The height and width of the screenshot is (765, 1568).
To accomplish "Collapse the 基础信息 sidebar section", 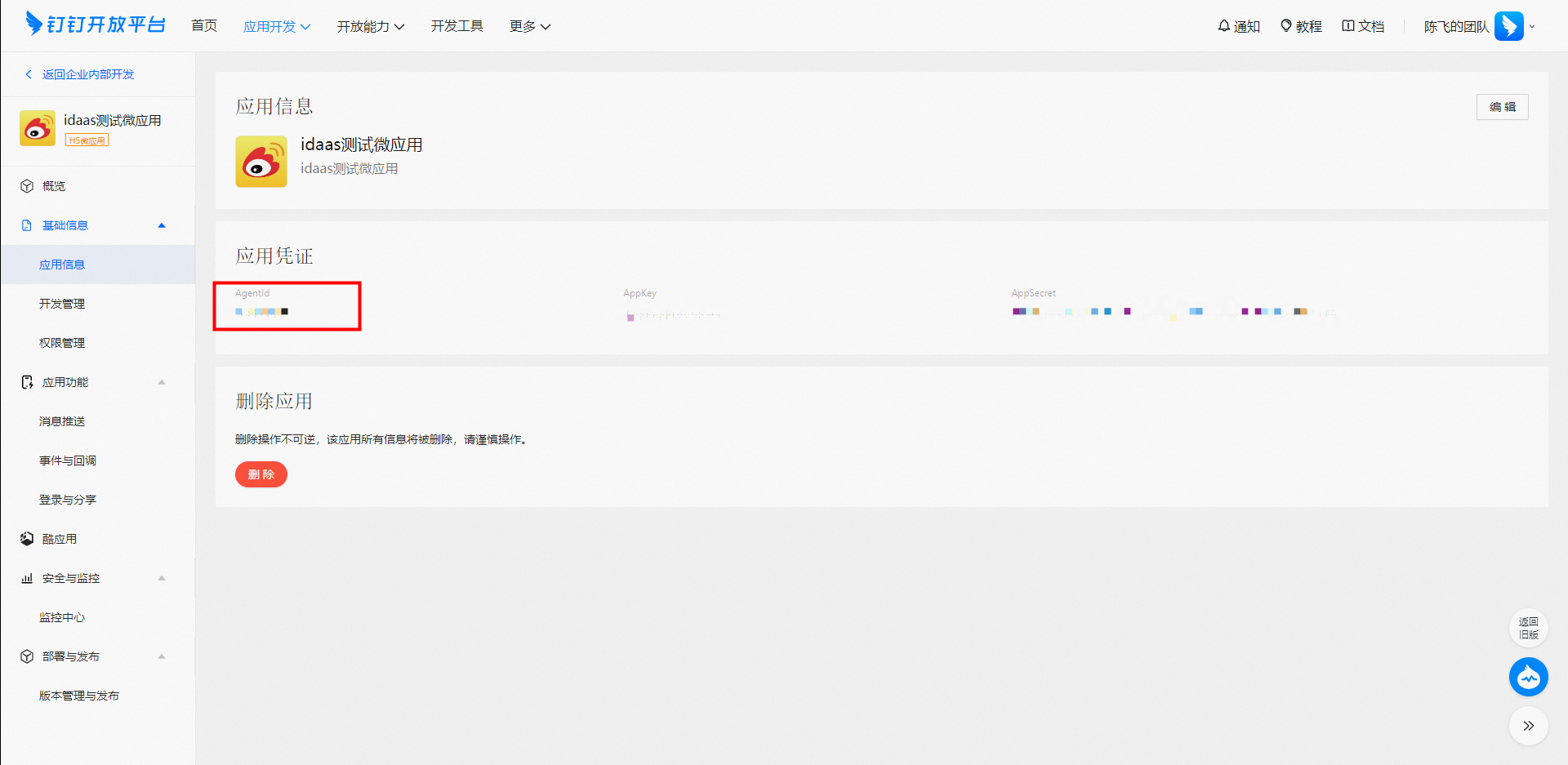I will point(162,225).
